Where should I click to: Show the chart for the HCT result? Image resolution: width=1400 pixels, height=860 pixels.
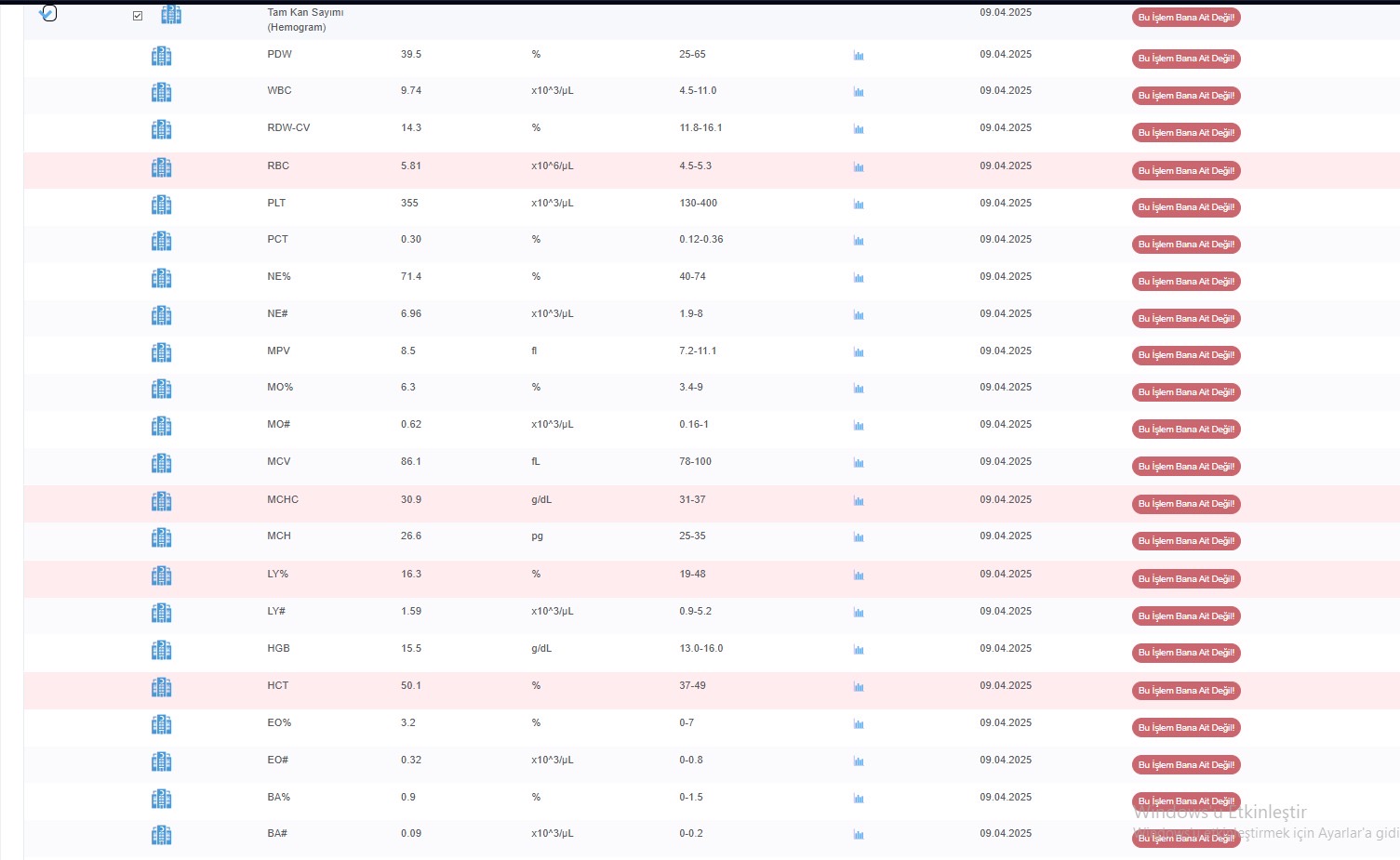859,687
